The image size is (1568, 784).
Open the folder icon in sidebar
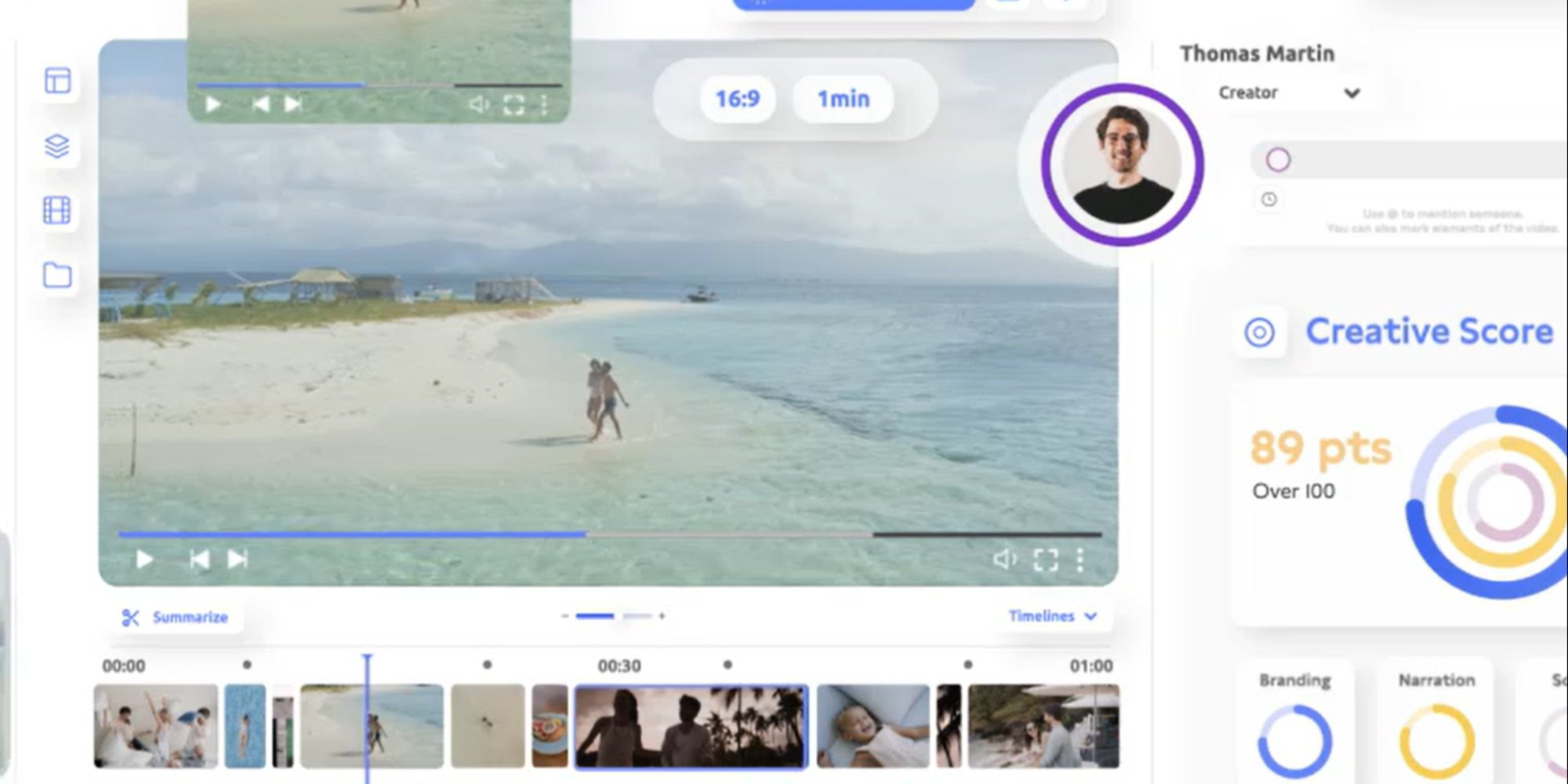pos(57,275)
